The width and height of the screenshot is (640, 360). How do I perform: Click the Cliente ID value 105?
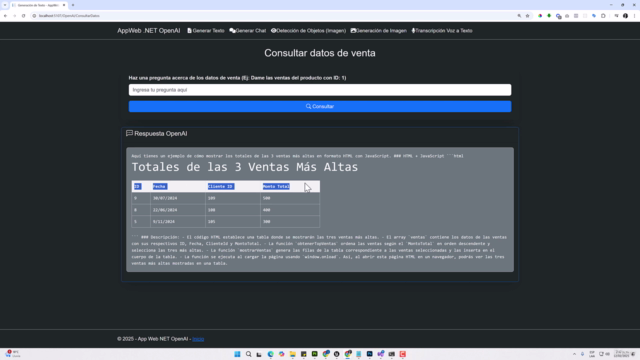pos(211,222)
